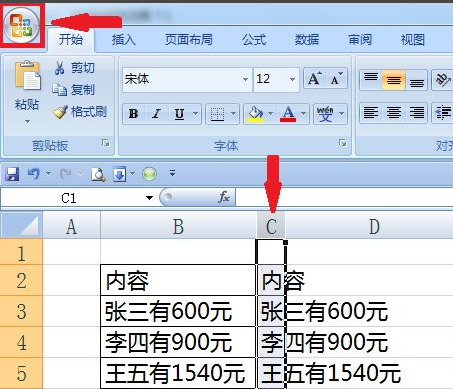The width and height of the screenshot is (453, 389).
Task: Select the Cut scissors icon
Action: [59, 68]
